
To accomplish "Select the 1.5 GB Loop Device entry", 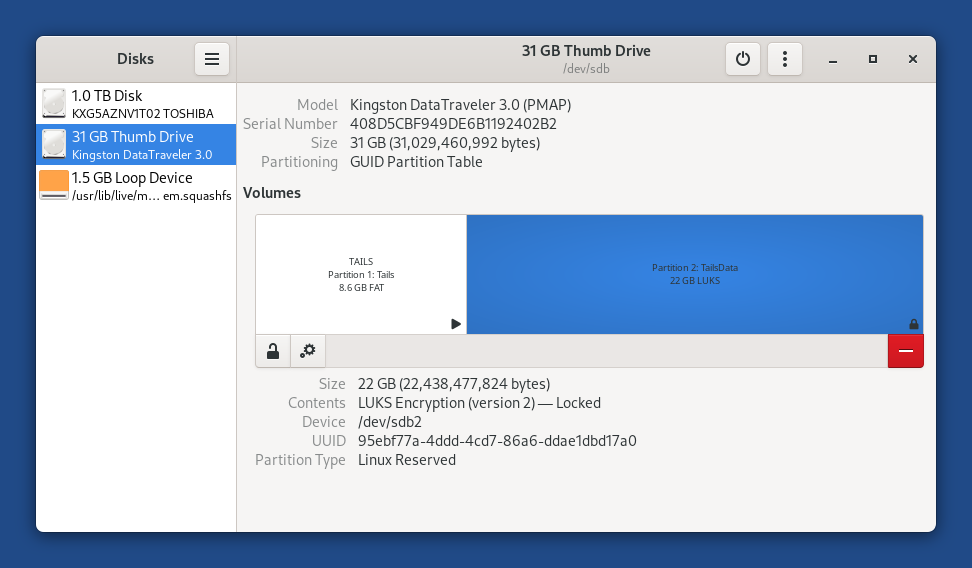I will [x=137, y=186].
